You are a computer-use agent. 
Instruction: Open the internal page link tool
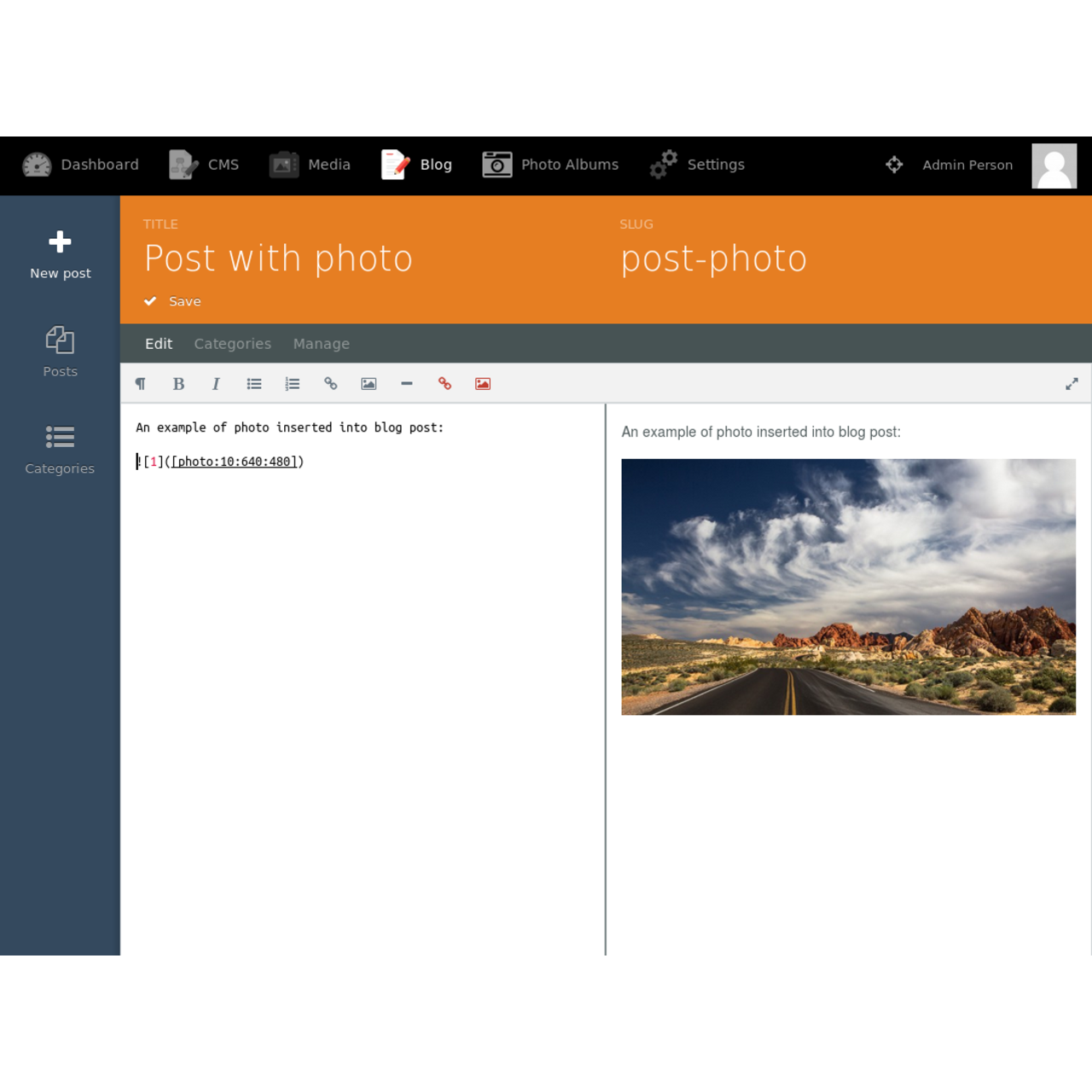point(444,384)
